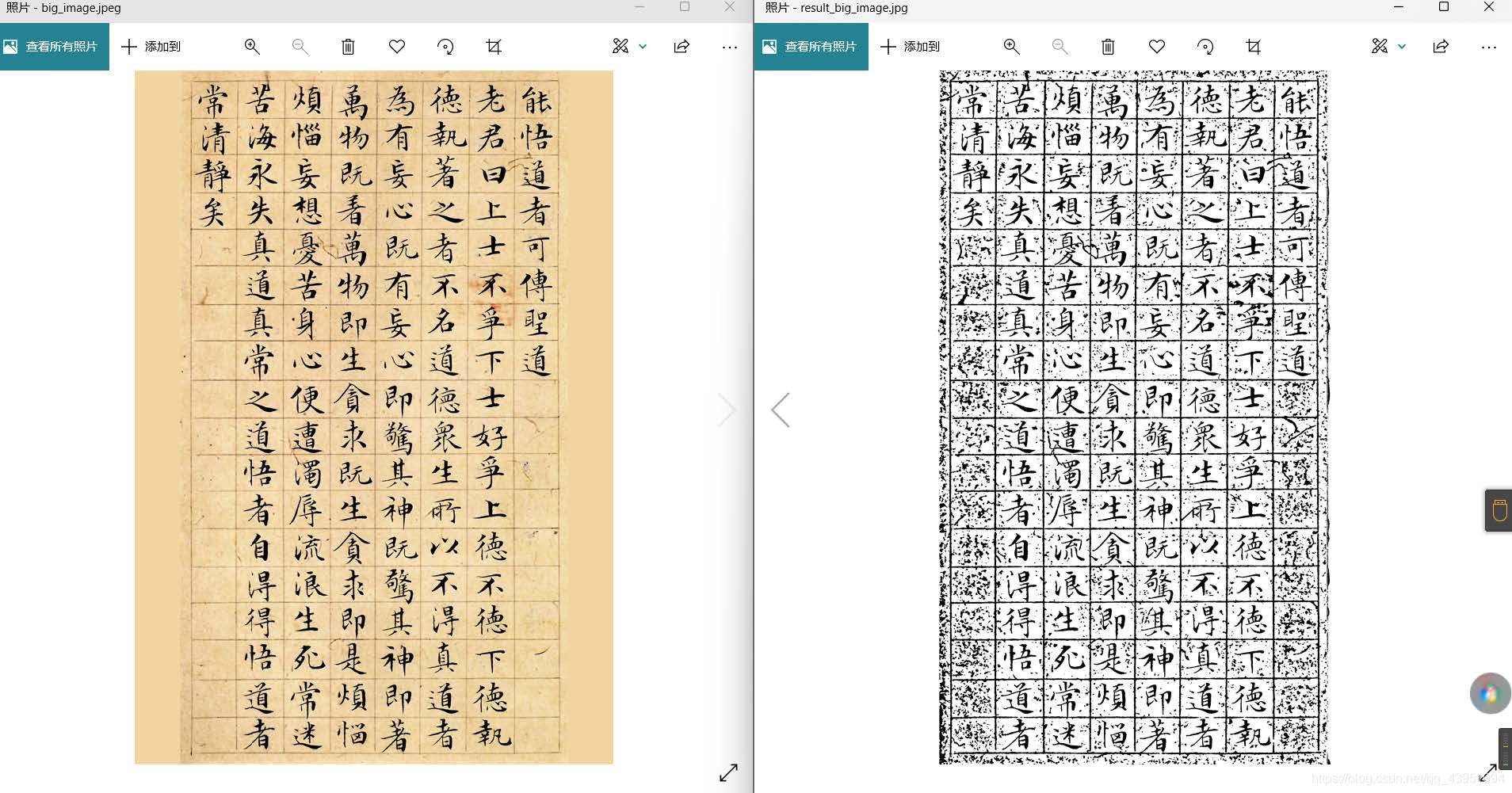Open edit and create tool in result_big_image.jpg window

tap(1380, 47)
